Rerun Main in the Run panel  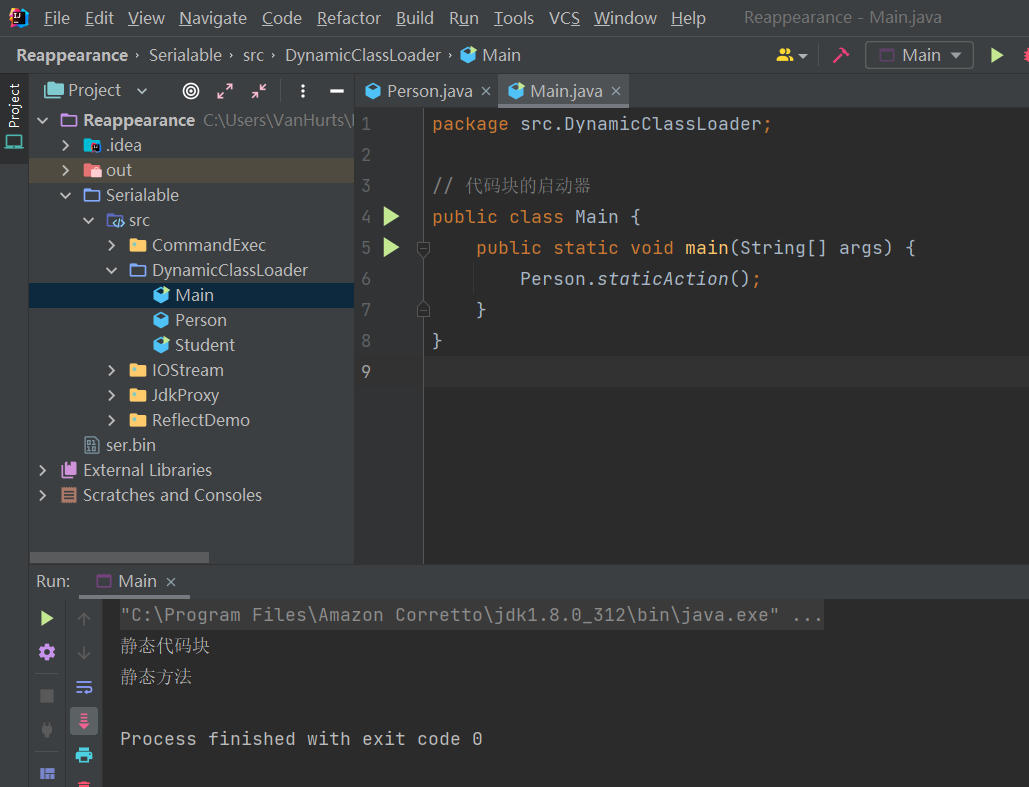pyautogui.click(x=47, y=619)
